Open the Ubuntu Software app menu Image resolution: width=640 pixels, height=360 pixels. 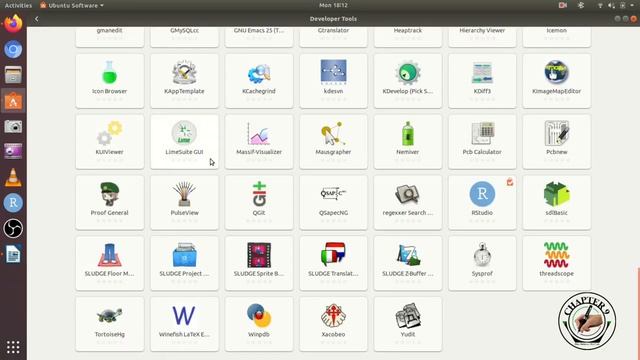(72, 5)
